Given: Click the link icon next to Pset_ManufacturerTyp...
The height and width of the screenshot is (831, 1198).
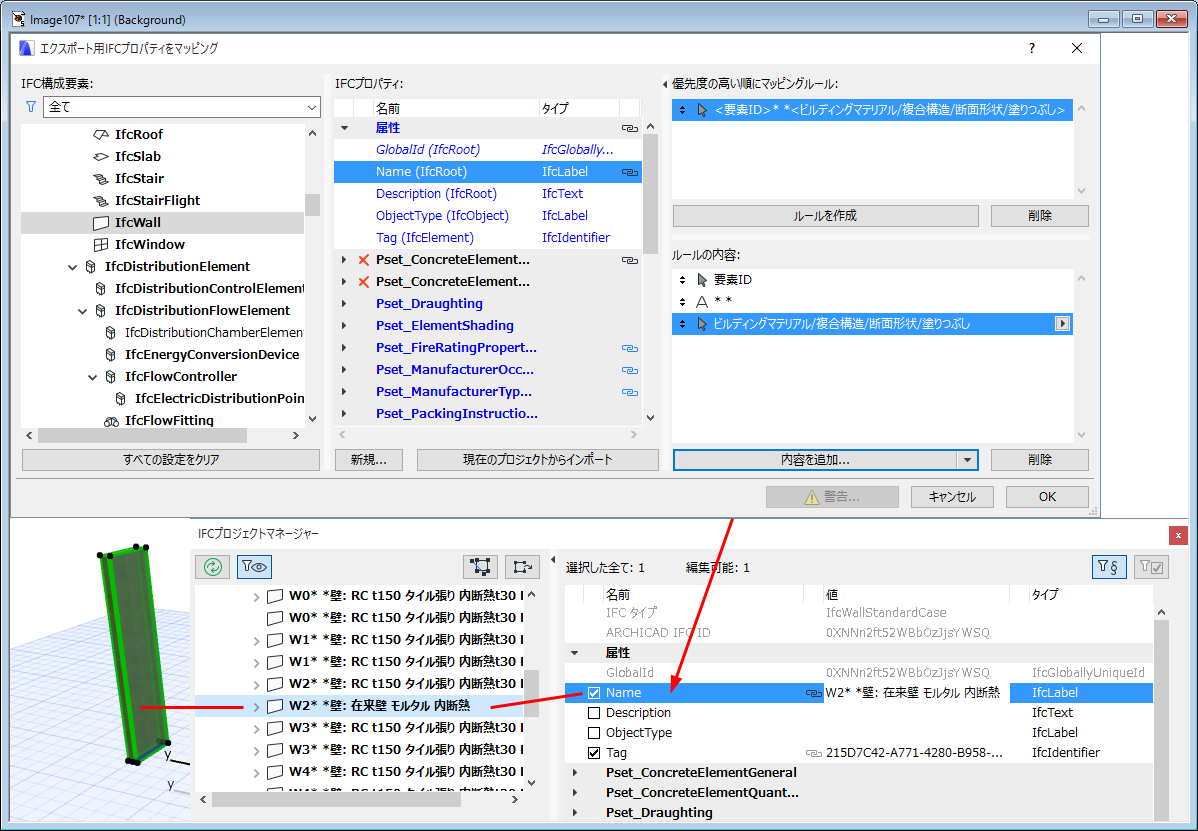Looking at the screenshot, I should click(x=630, y=393).
